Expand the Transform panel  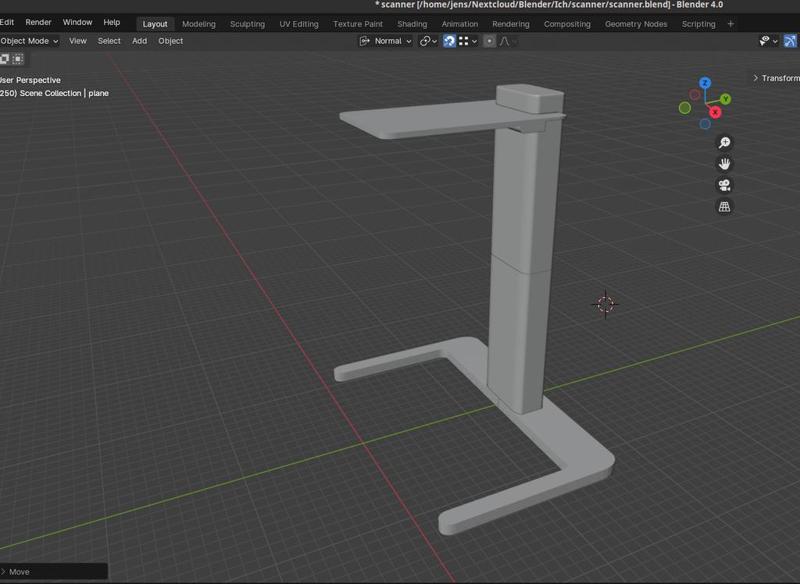point(776,78)
